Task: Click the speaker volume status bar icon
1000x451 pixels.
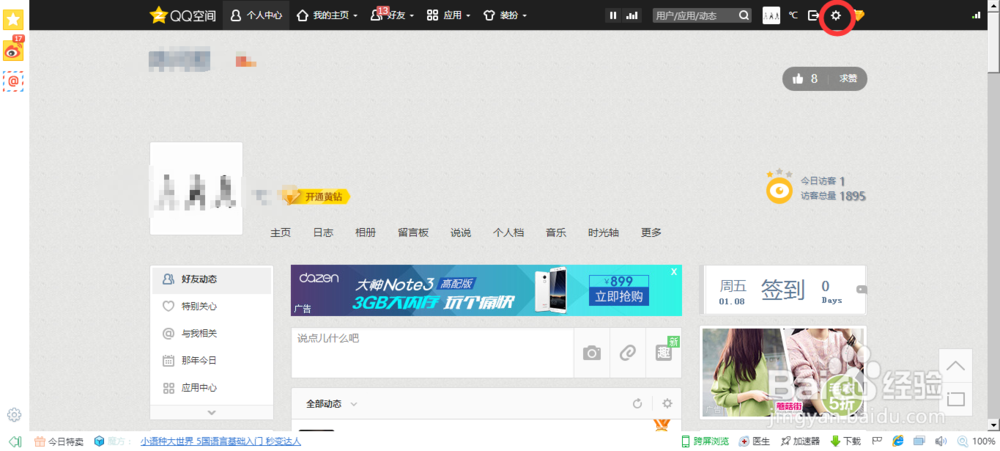Action: (x=941, y=441)
